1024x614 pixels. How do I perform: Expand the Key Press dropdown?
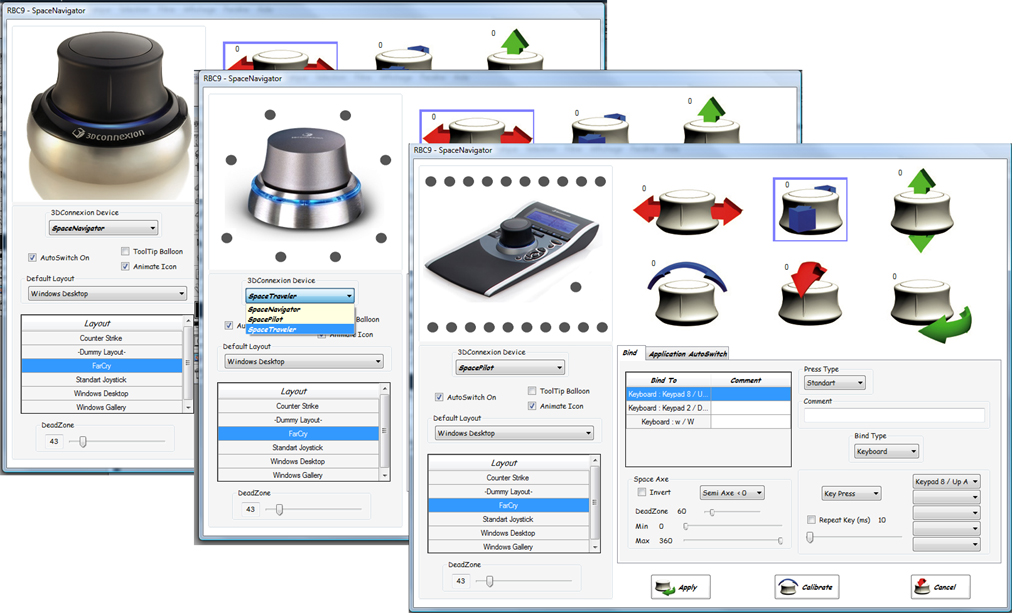point(852,493)
